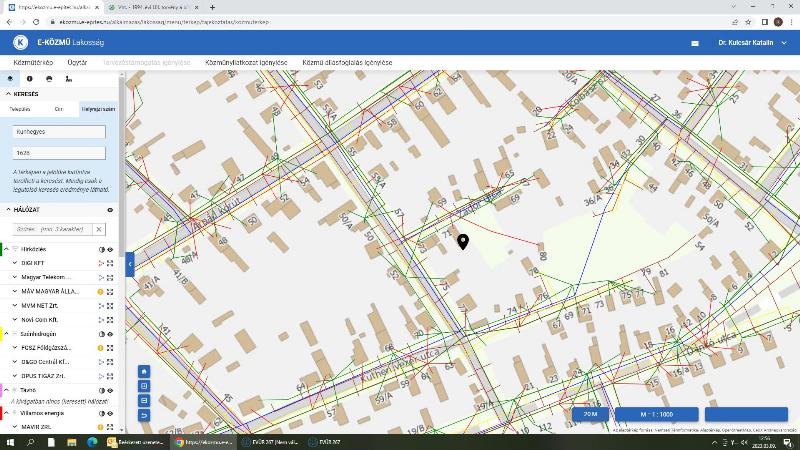Image resolution: width=800 pixels, height=450 pixels.
Task: Clear the network filter with X button
Action: [99, 229]
